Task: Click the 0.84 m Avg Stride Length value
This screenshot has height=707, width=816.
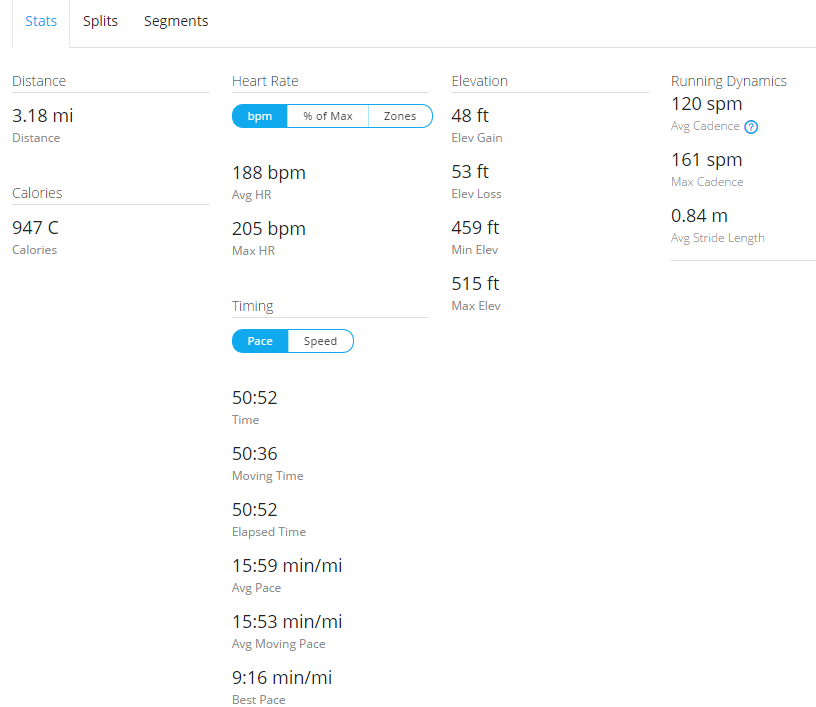Action: [700, 216]
